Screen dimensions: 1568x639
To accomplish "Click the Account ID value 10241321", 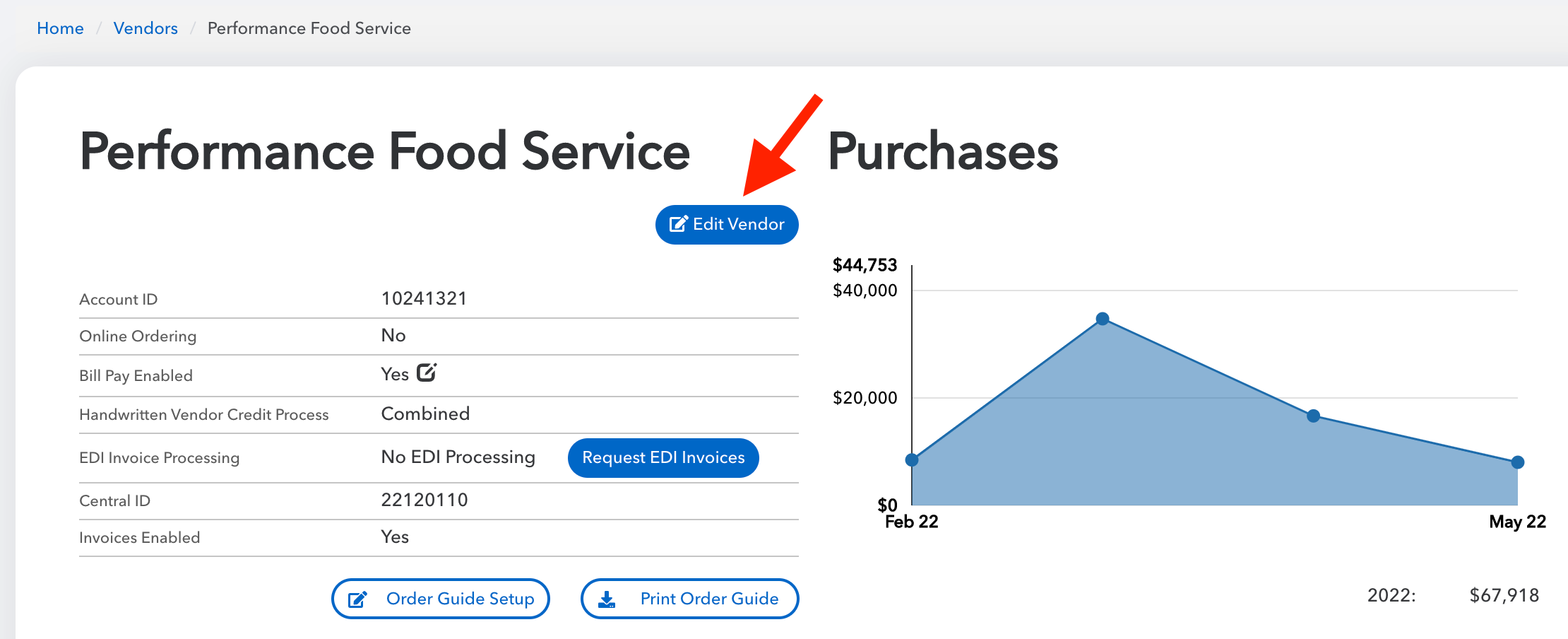I will [x=424, y=298].
